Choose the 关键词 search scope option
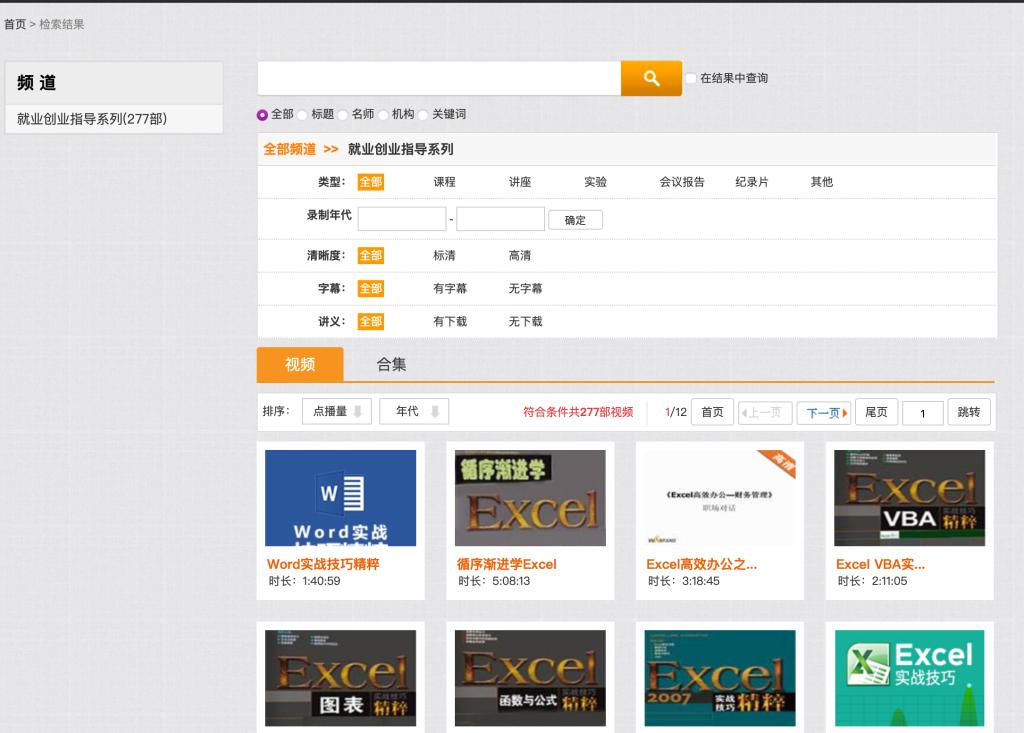This screenshot has width=1024, height=733. (x=423, y=115)
